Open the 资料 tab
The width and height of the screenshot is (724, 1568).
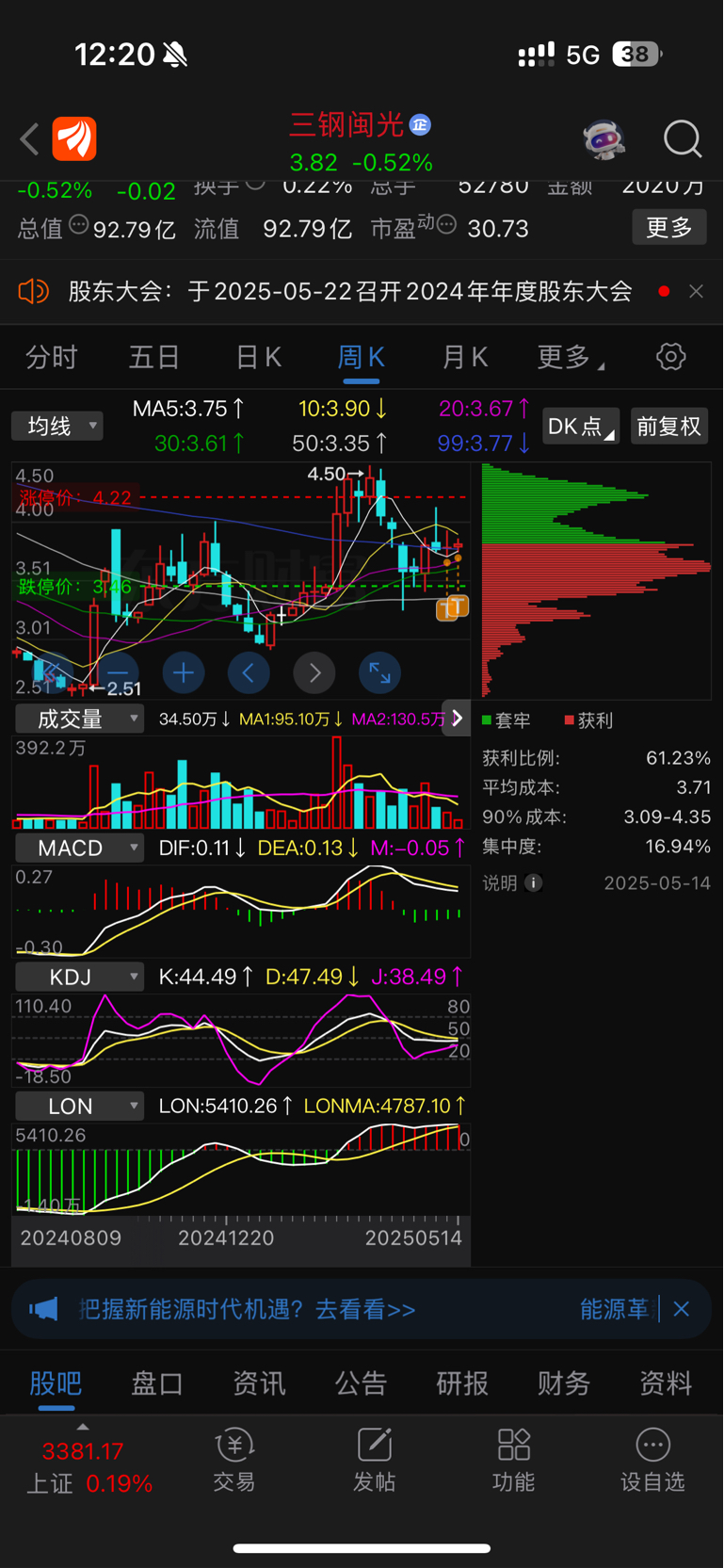(666, 1382)
